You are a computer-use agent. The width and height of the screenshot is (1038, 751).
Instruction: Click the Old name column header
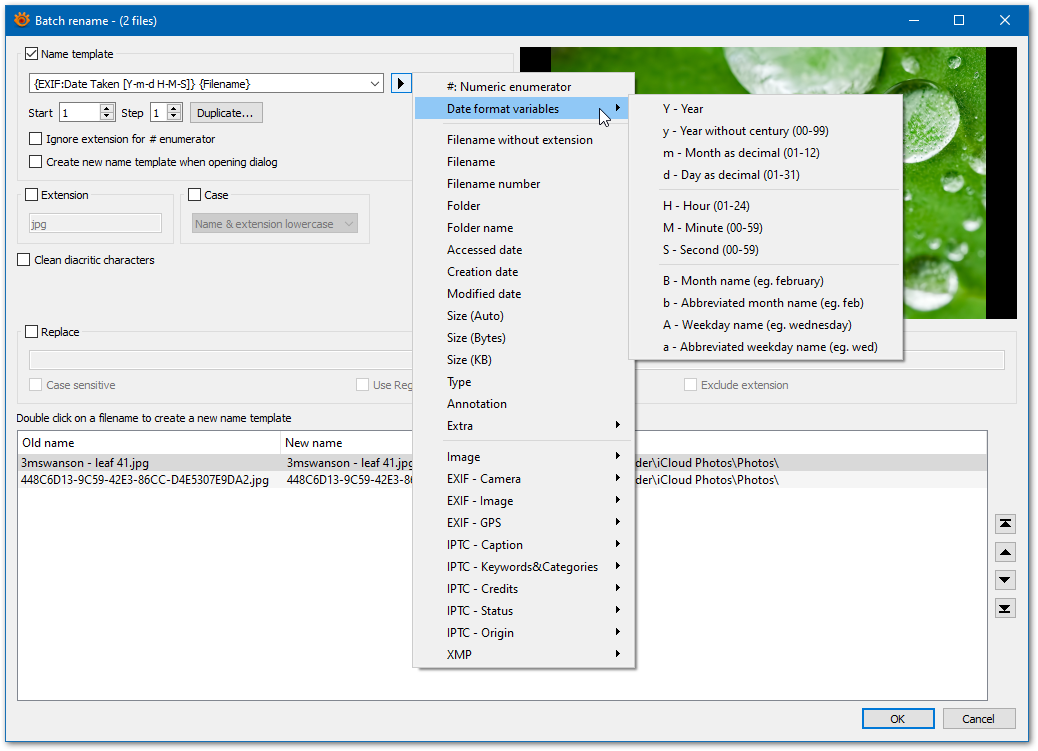(x=48, y=443)
